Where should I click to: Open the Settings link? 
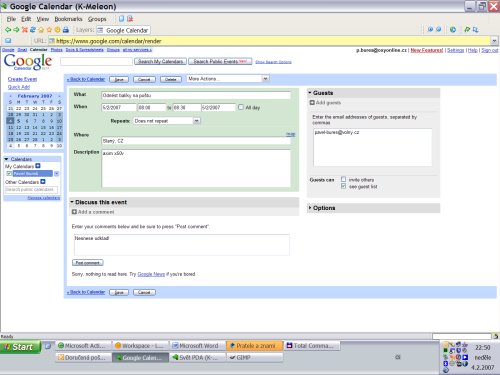tap(456, 50)
